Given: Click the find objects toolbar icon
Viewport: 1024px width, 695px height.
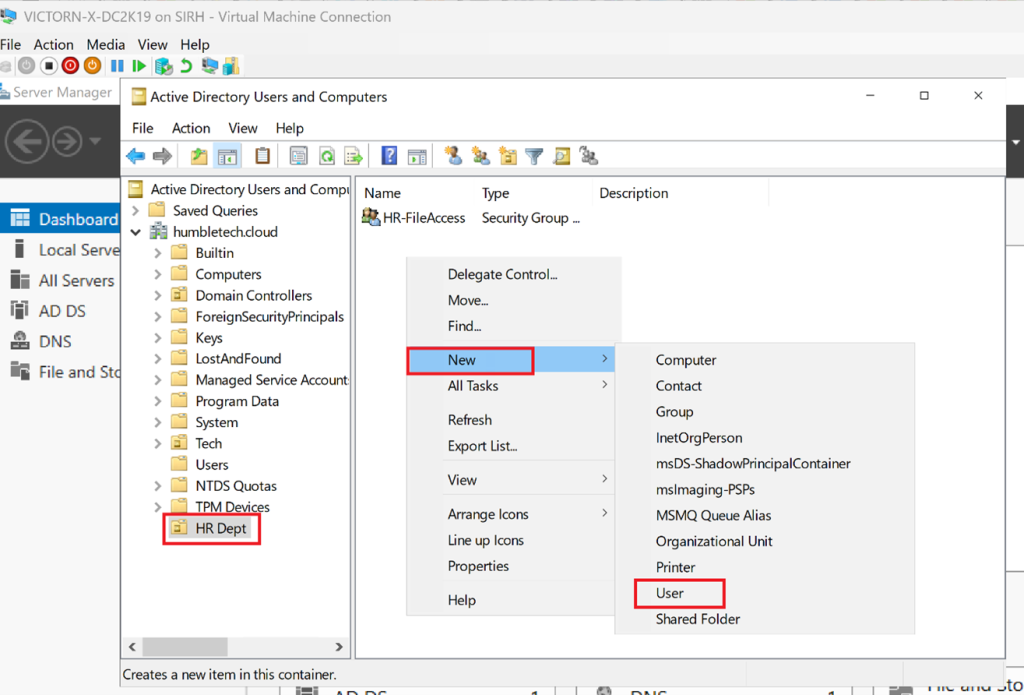Looking at the screenshot, I should 562,156.
